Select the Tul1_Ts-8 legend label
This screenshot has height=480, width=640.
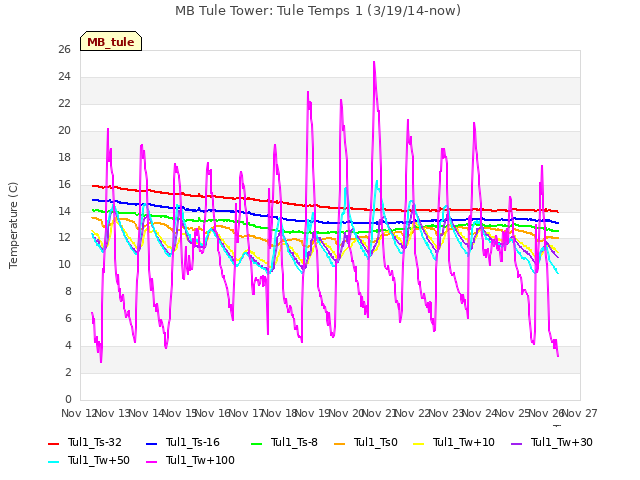[x=294, y=442]
